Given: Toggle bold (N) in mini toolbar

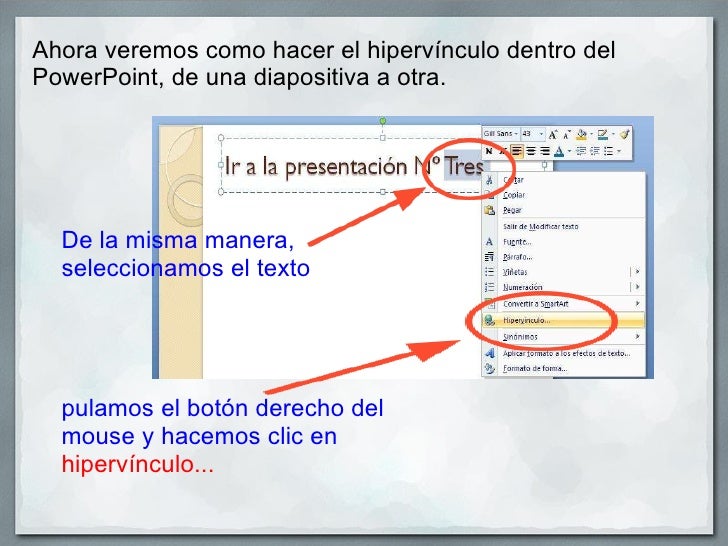Looking at the screenshot, I should 488,151.
